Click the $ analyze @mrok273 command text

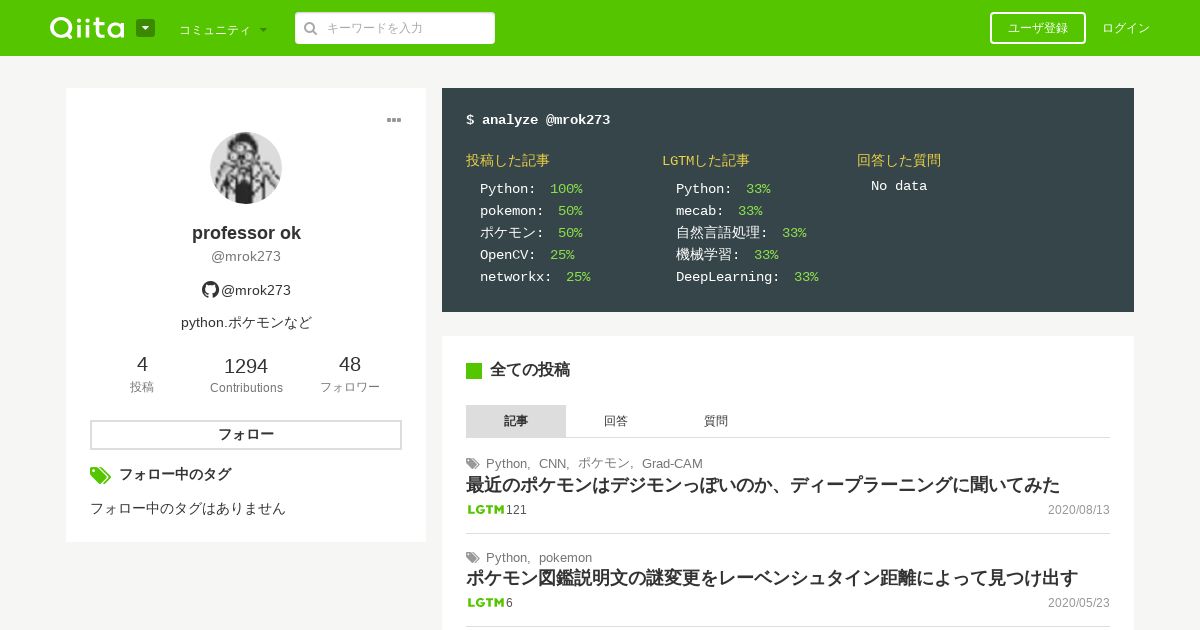[x=538, y=120]
